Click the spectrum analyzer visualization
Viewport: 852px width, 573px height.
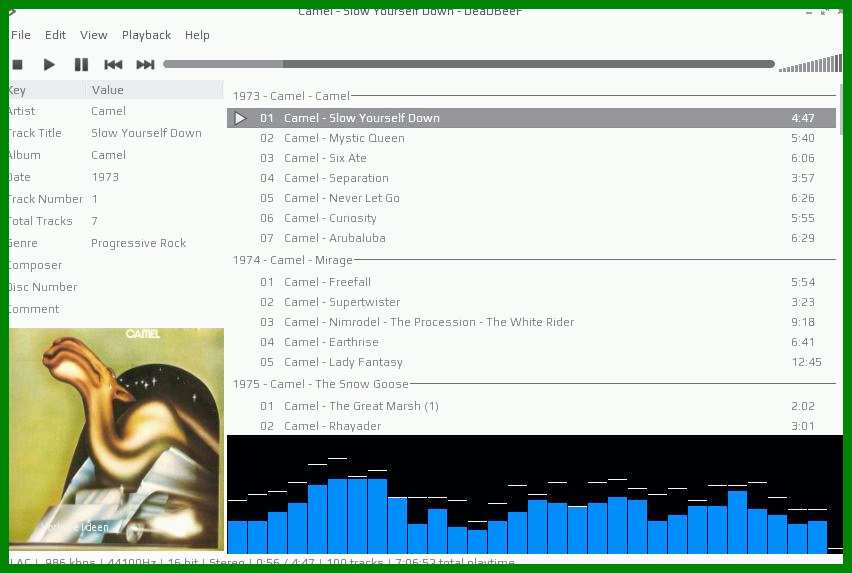pos(535,494)
